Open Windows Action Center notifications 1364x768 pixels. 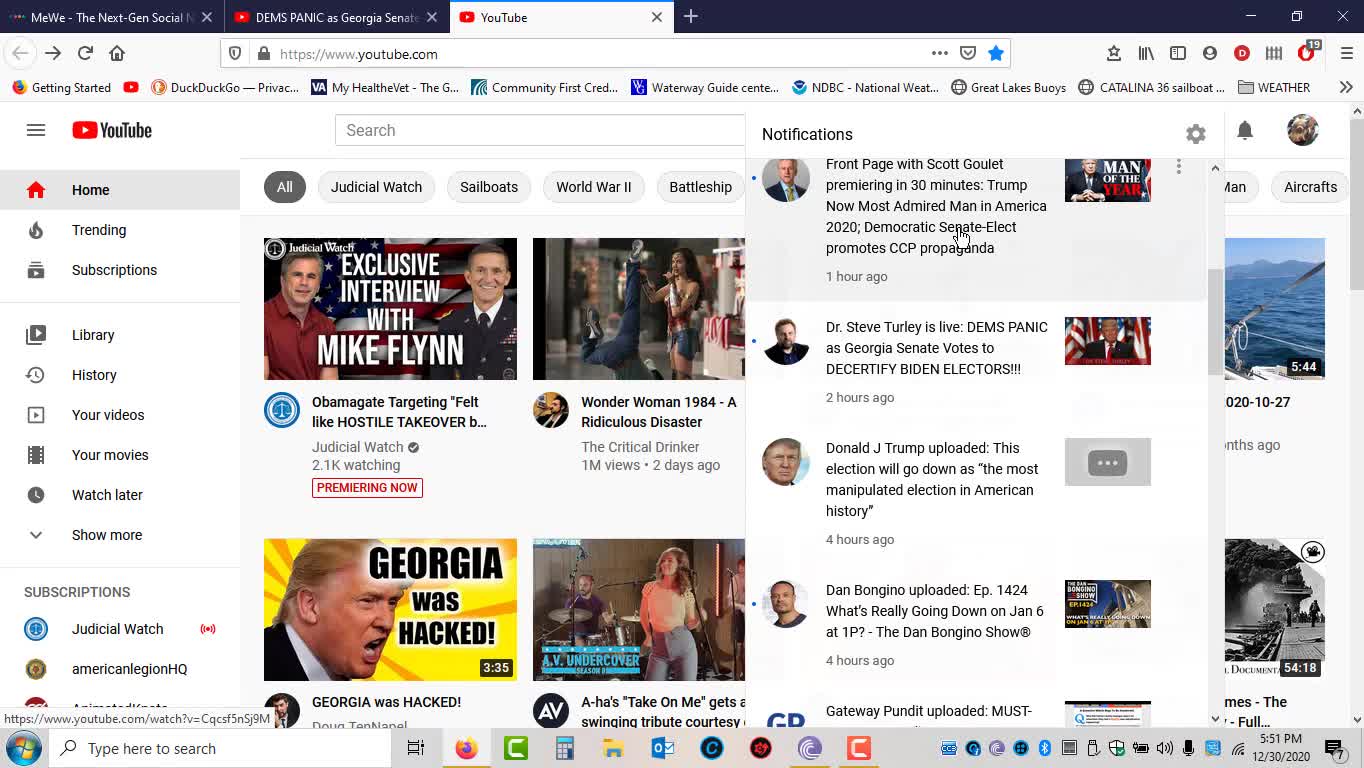(1334, 748)
